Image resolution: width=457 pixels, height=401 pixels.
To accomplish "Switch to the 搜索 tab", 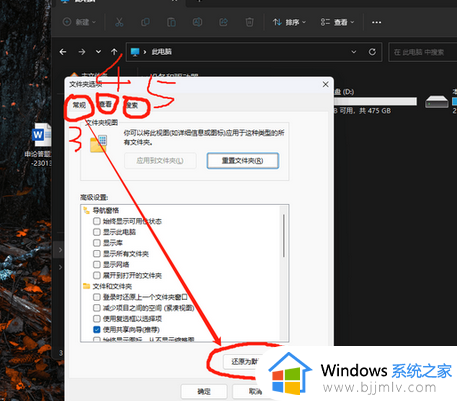I will click(132, 105).
